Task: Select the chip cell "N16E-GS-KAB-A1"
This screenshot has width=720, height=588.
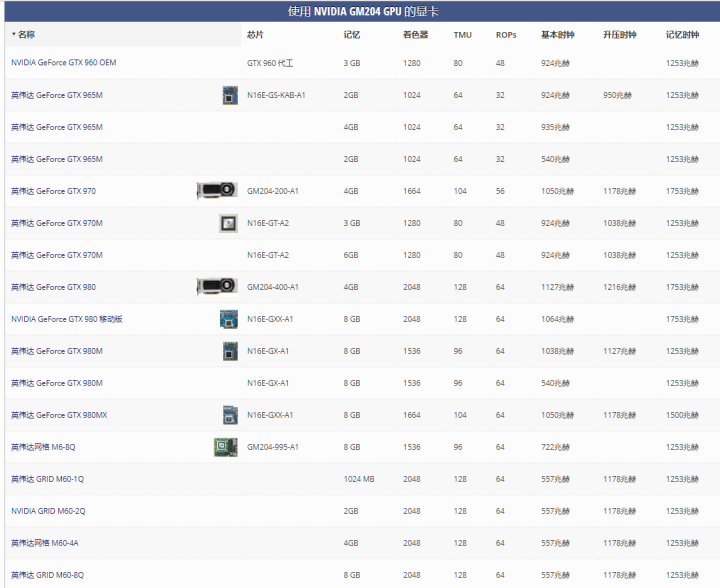Action: coord(276,95)
